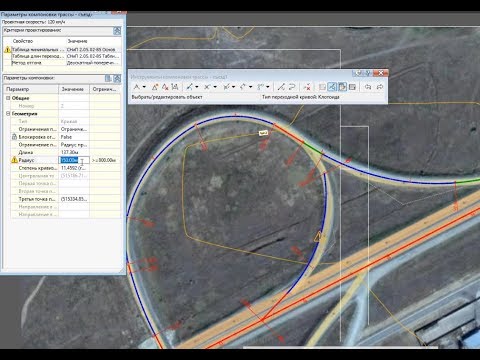Click the Центральная точка row
The image size is (480, 360).
click(x=65, y=176)
